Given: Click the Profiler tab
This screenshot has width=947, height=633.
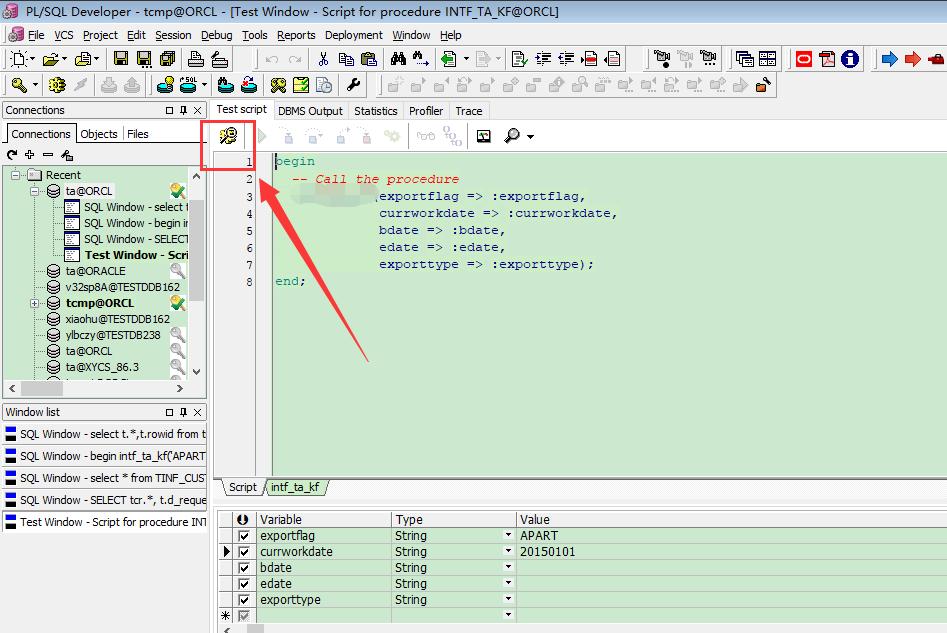Looking at the screenshot, I should (x=426, y=110).
